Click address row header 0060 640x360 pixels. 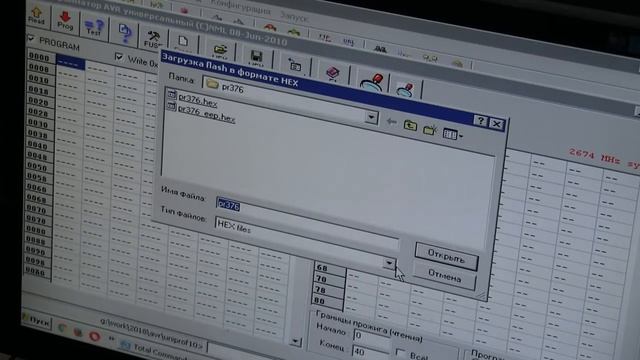36,188
